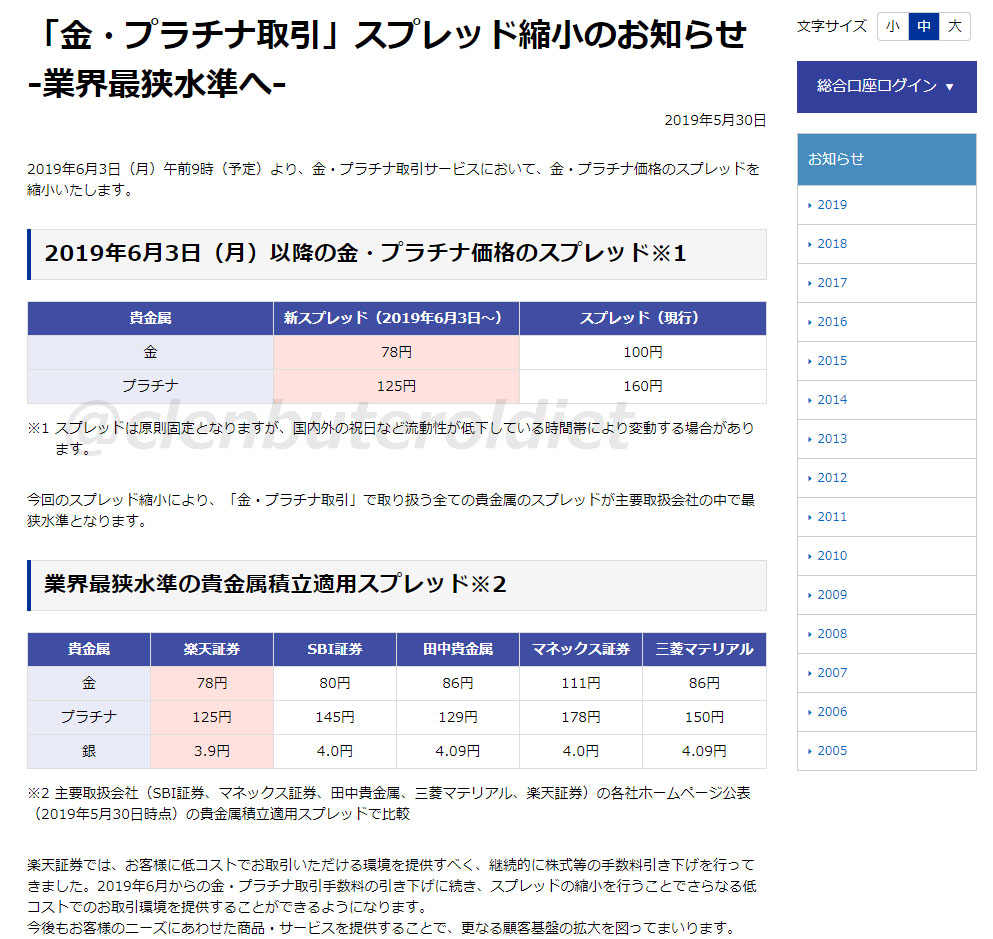Click the date 2019年5月30日
The image size is (993, 939).
point(715,120)
